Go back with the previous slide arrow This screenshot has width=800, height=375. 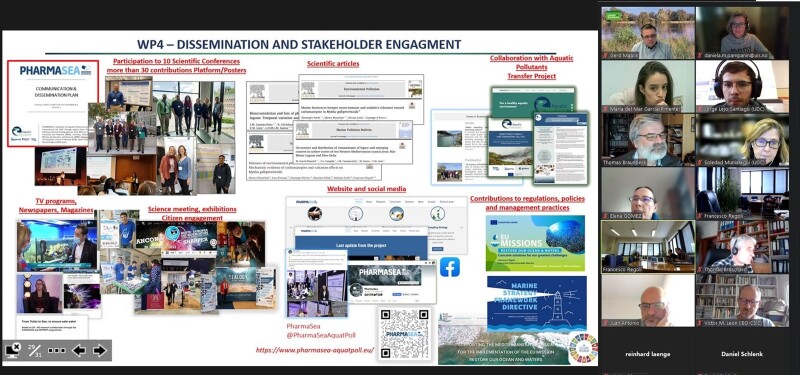tap(79, 351)
